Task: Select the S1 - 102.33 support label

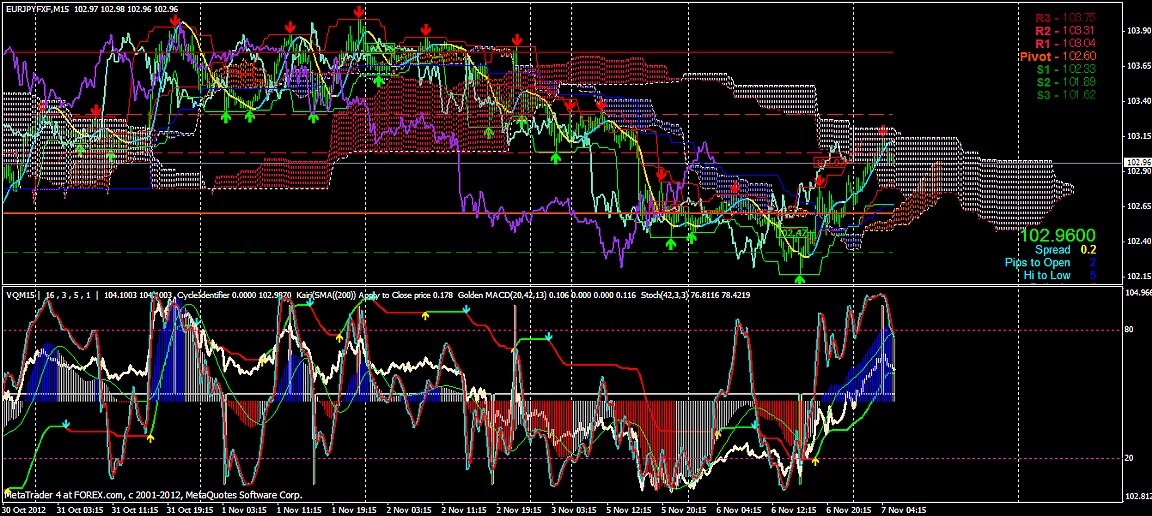Action: pos(1065,69)
